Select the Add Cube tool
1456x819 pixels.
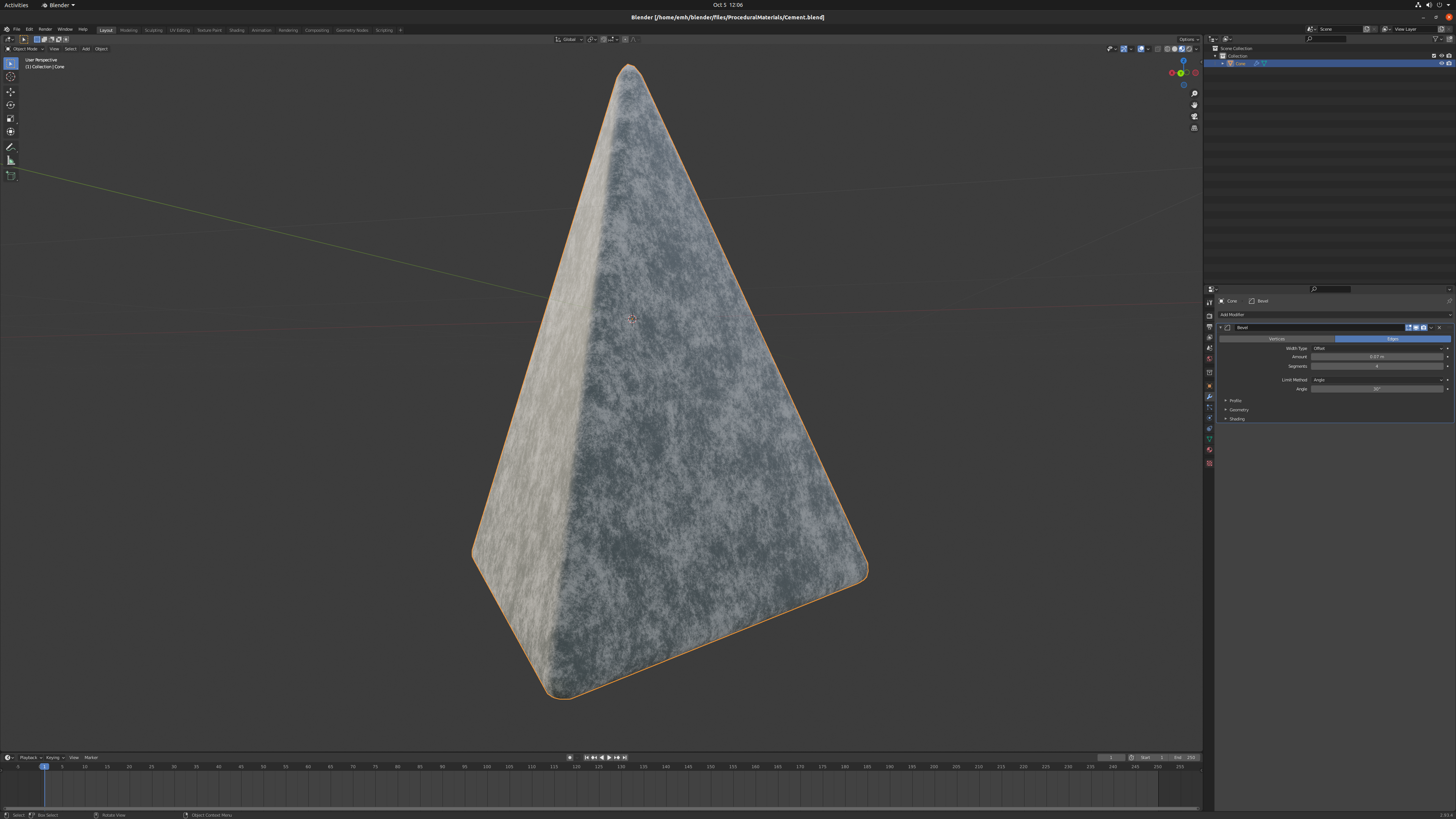point(11,176)
